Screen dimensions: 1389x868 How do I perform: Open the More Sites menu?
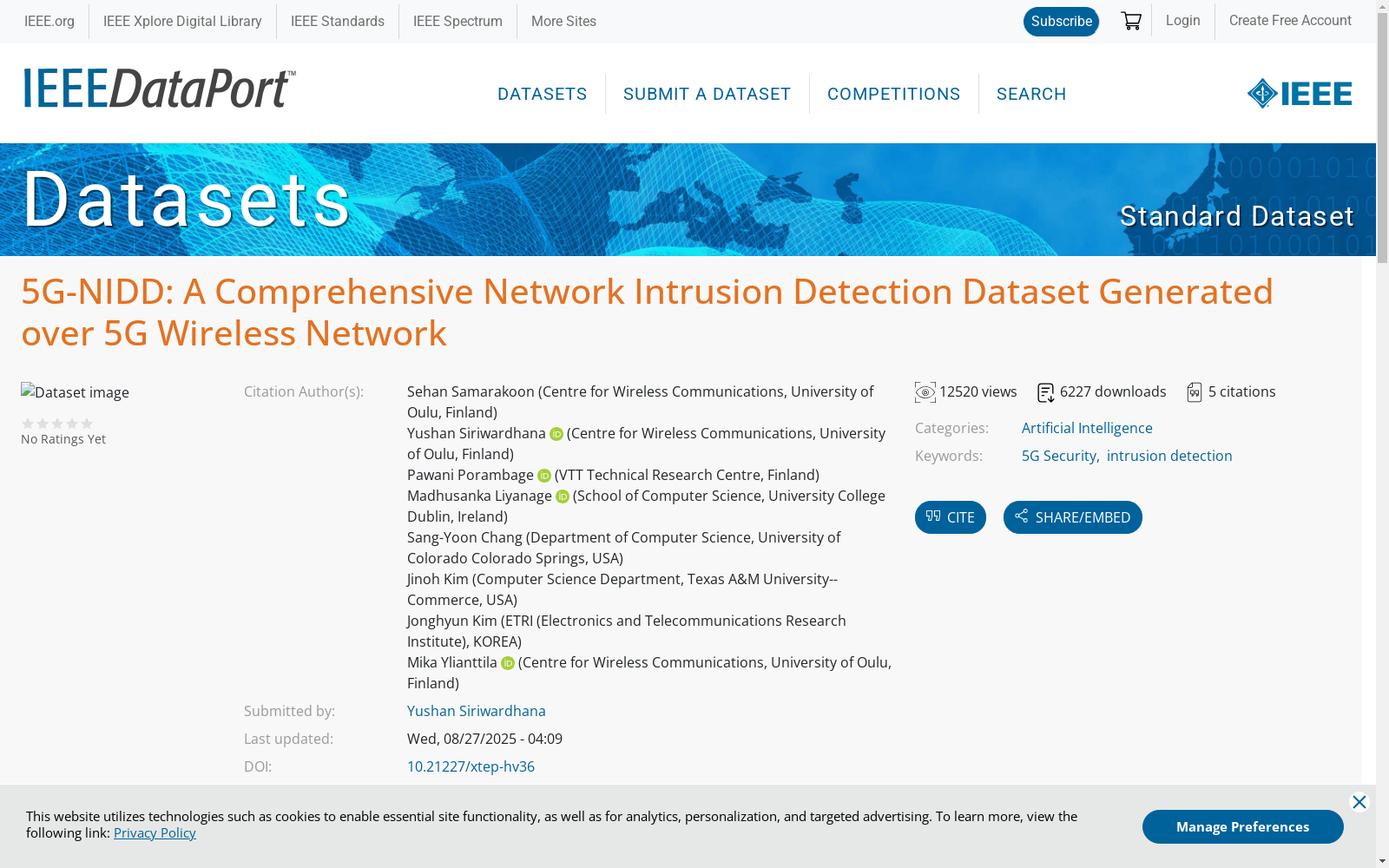563,22
